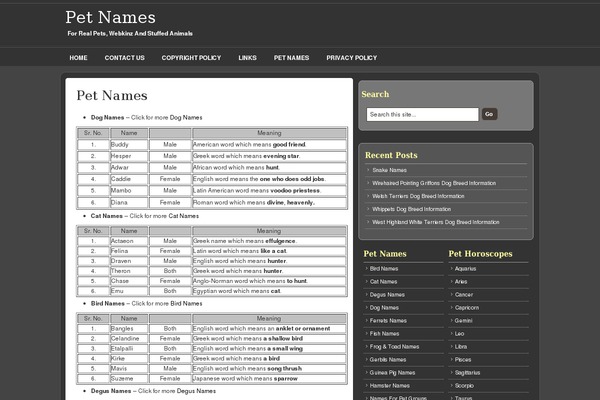Open Ferrets Names in sidebar
Viewport: 600px width, 400px height.
(388, 321)
